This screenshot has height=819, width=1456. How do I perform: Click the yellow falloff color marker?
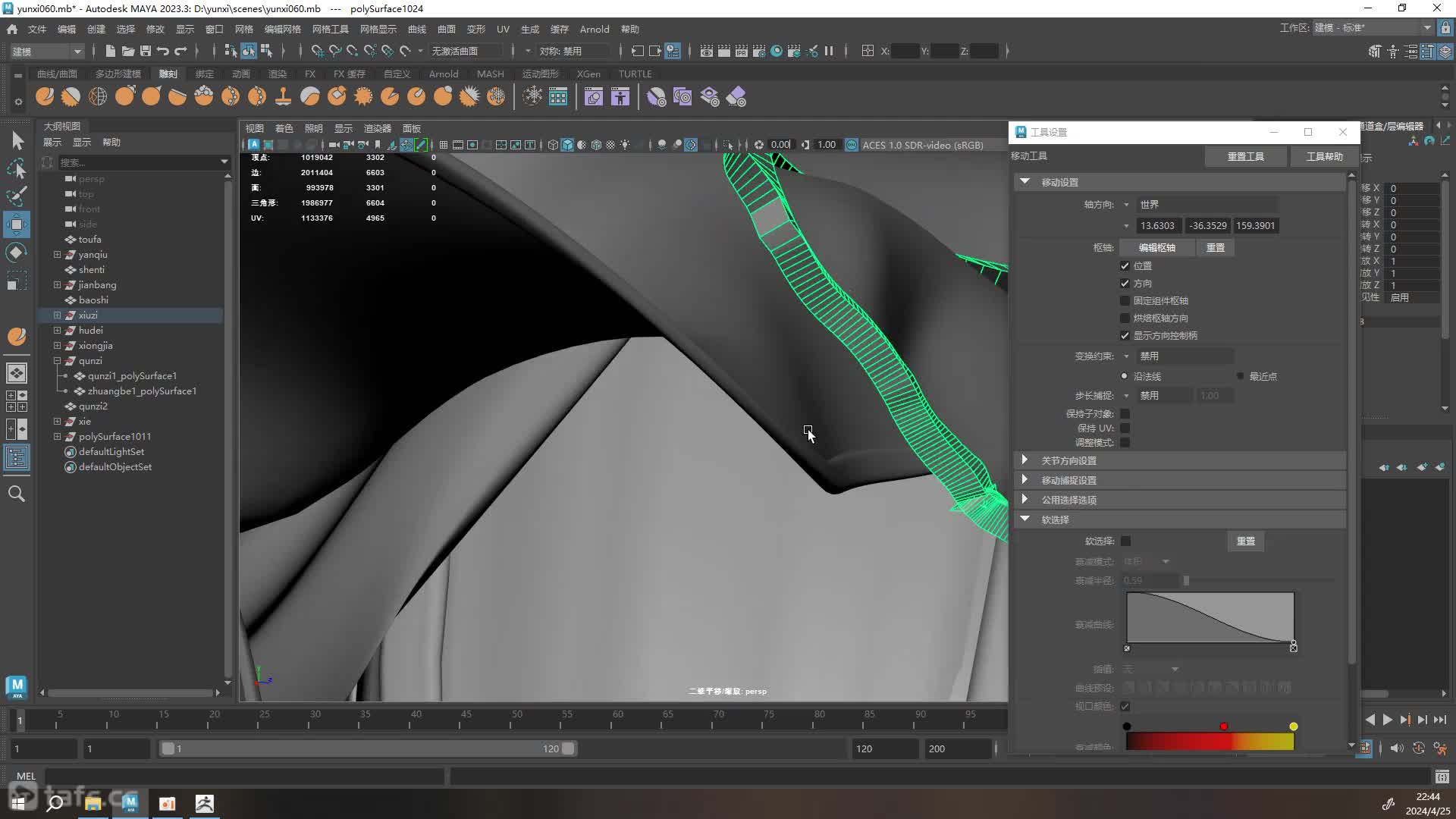coord(1294,726)
